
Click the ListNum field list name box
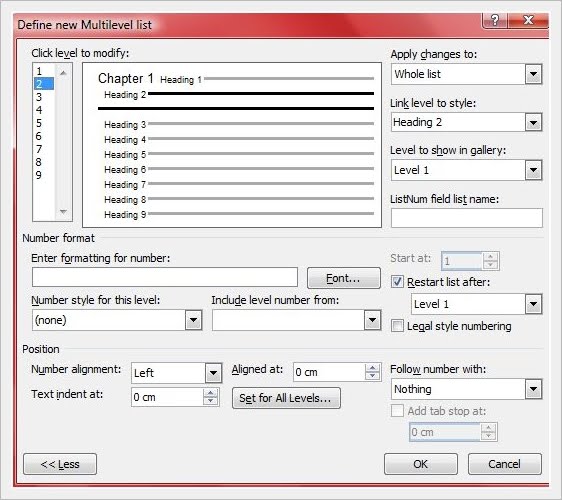466,218
